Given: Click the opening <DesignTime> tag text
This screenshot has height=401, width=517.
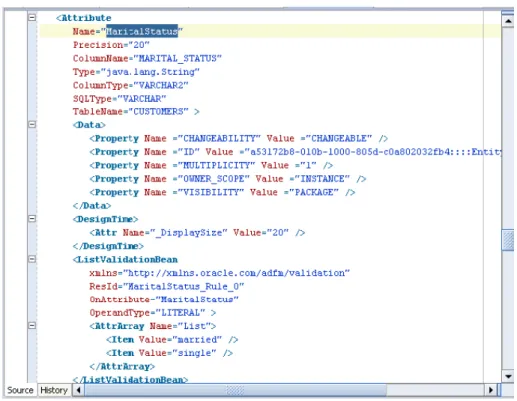Looking at the screenshot, I should tap(106, 219).
